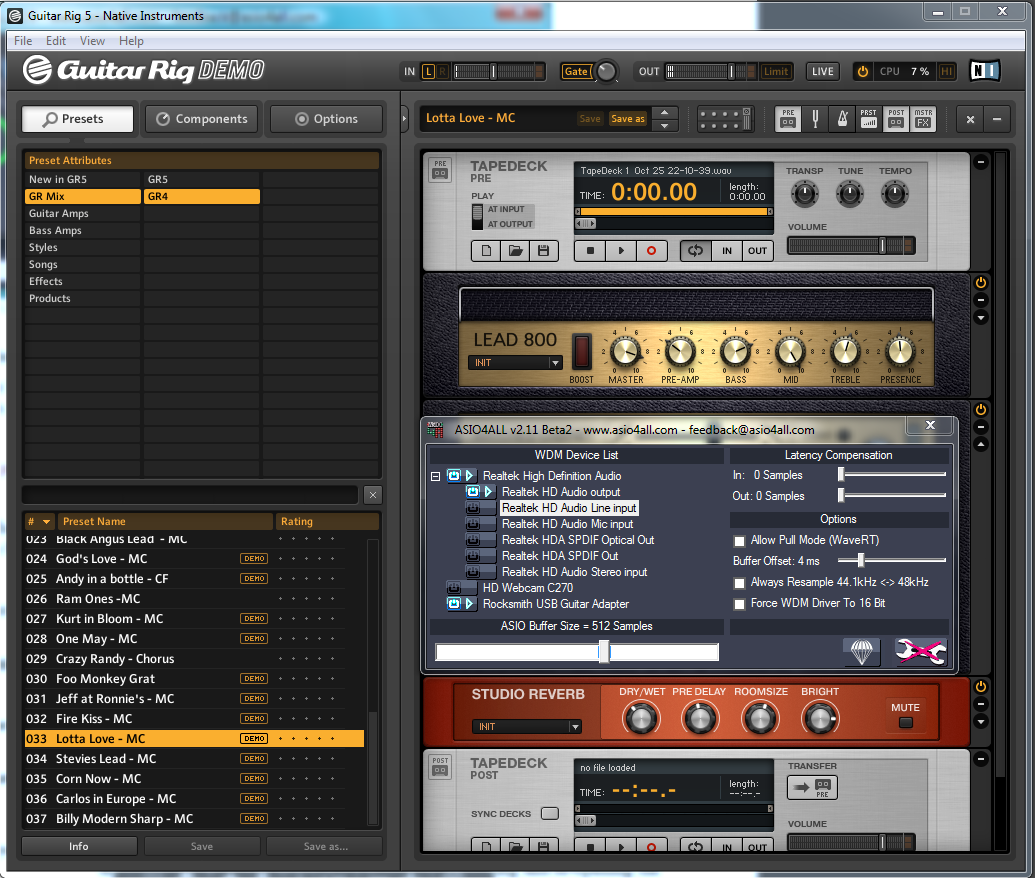Toggle the MUTE button on Studio Reverb
The height and width of the screenshot is (878, 1035).
(x=906, y=722)
